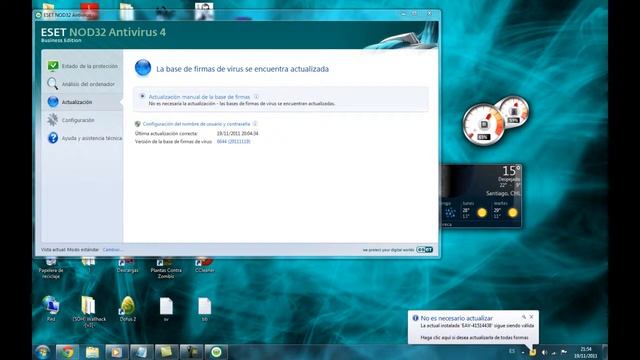Image resolution: width=640 pixels, height=360 pixels.
Task: Select the Red network desktop icon
Action: tap(51, 309)
